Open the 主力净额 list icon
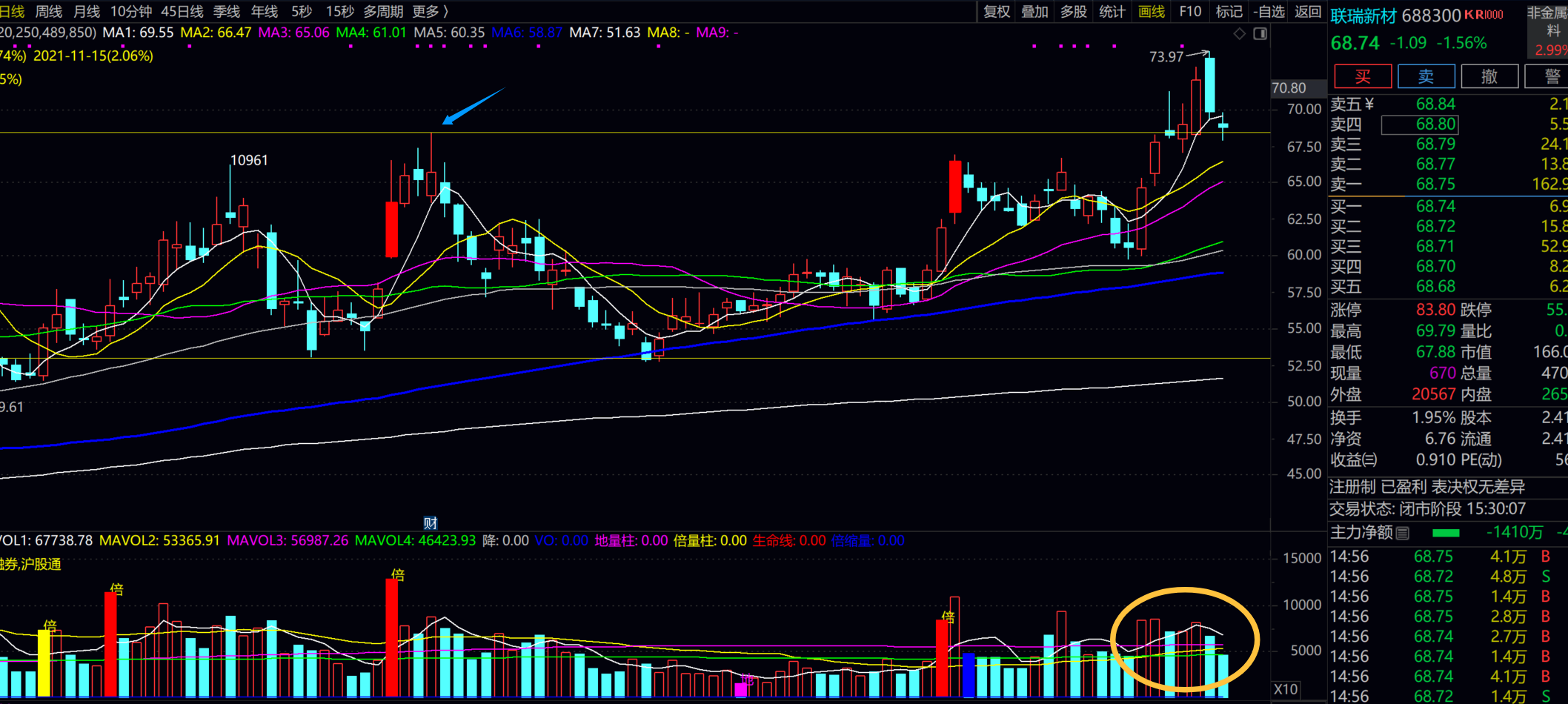Viewport: 1568px width, 704px height. pos(1402,533)
